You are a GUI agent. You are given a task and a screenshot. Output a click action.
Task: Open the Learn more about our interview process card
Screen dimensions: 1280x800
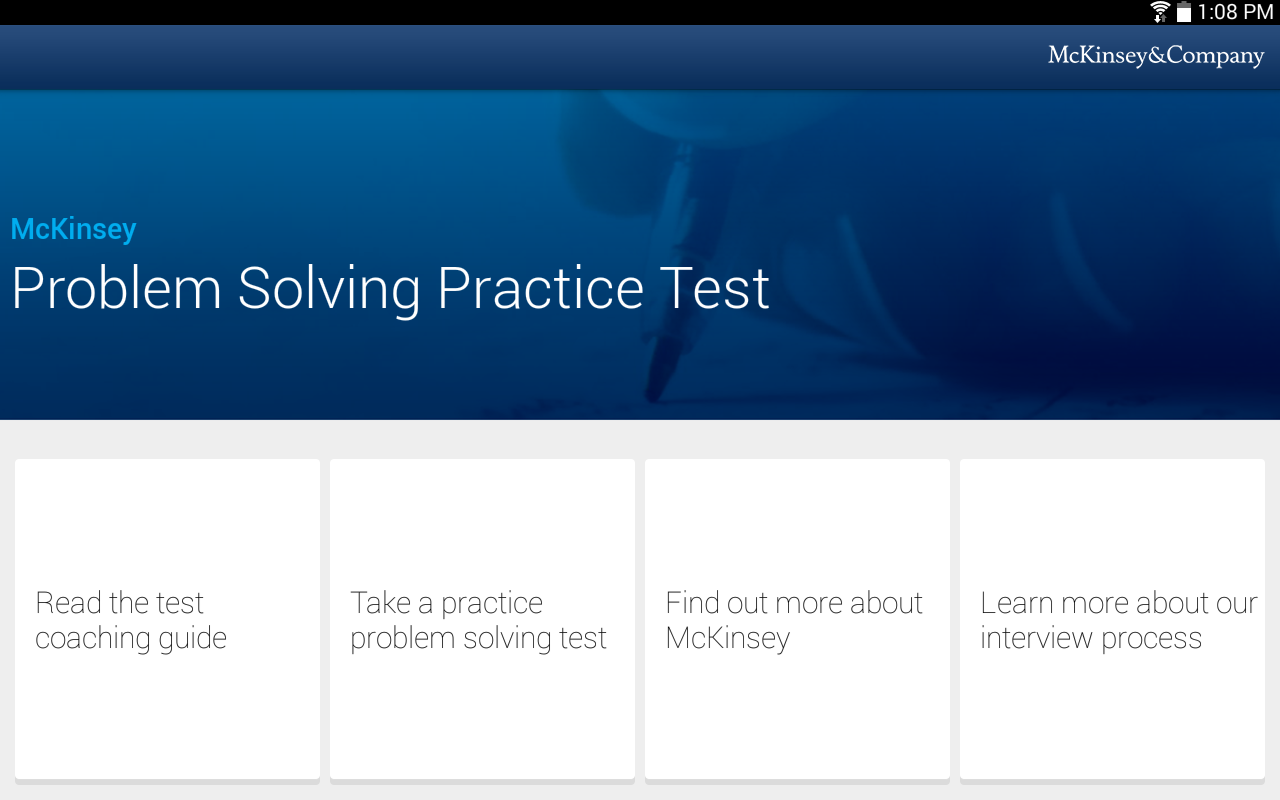tap(1112, 619)
